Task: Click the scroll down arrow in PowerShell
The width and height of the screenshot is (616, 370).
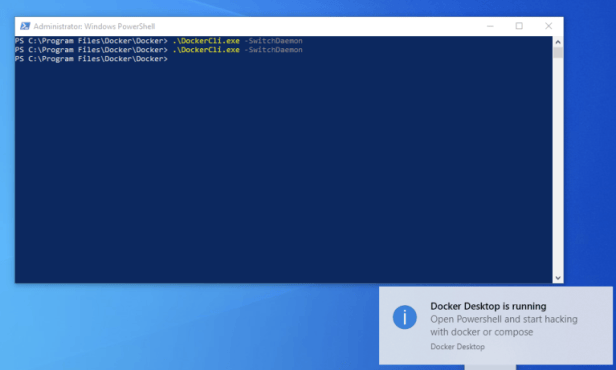Action: [557, 278]
